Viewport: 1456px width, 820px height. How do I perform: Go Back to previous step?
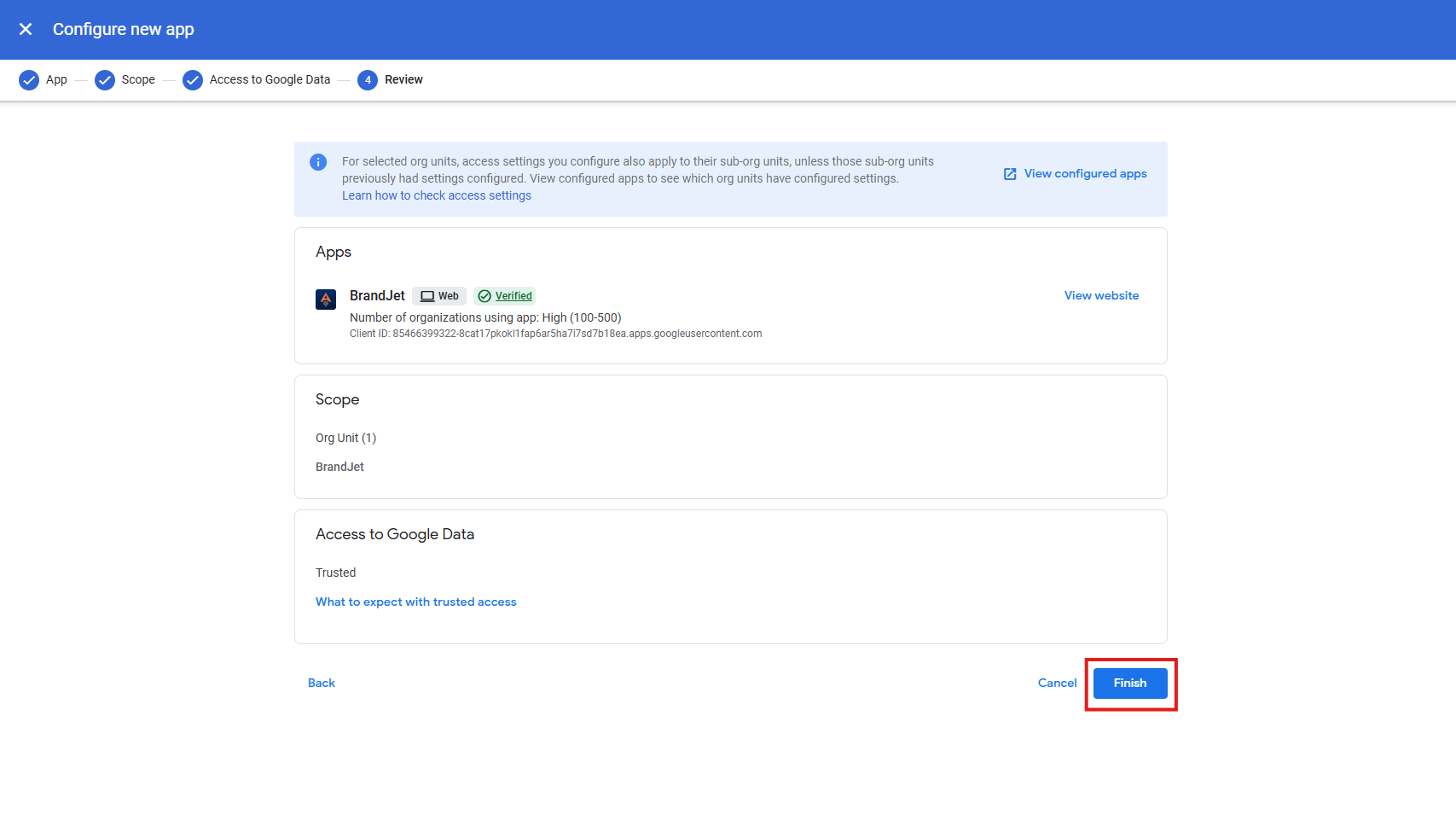[x=322, y=683]
